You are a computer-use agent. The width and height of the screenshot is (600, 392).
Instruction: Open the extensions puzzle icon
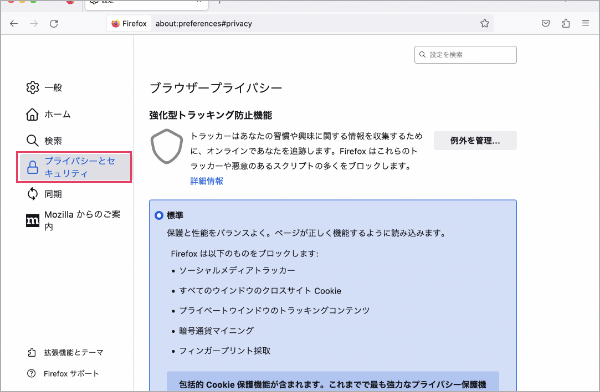tap(566, 23)
